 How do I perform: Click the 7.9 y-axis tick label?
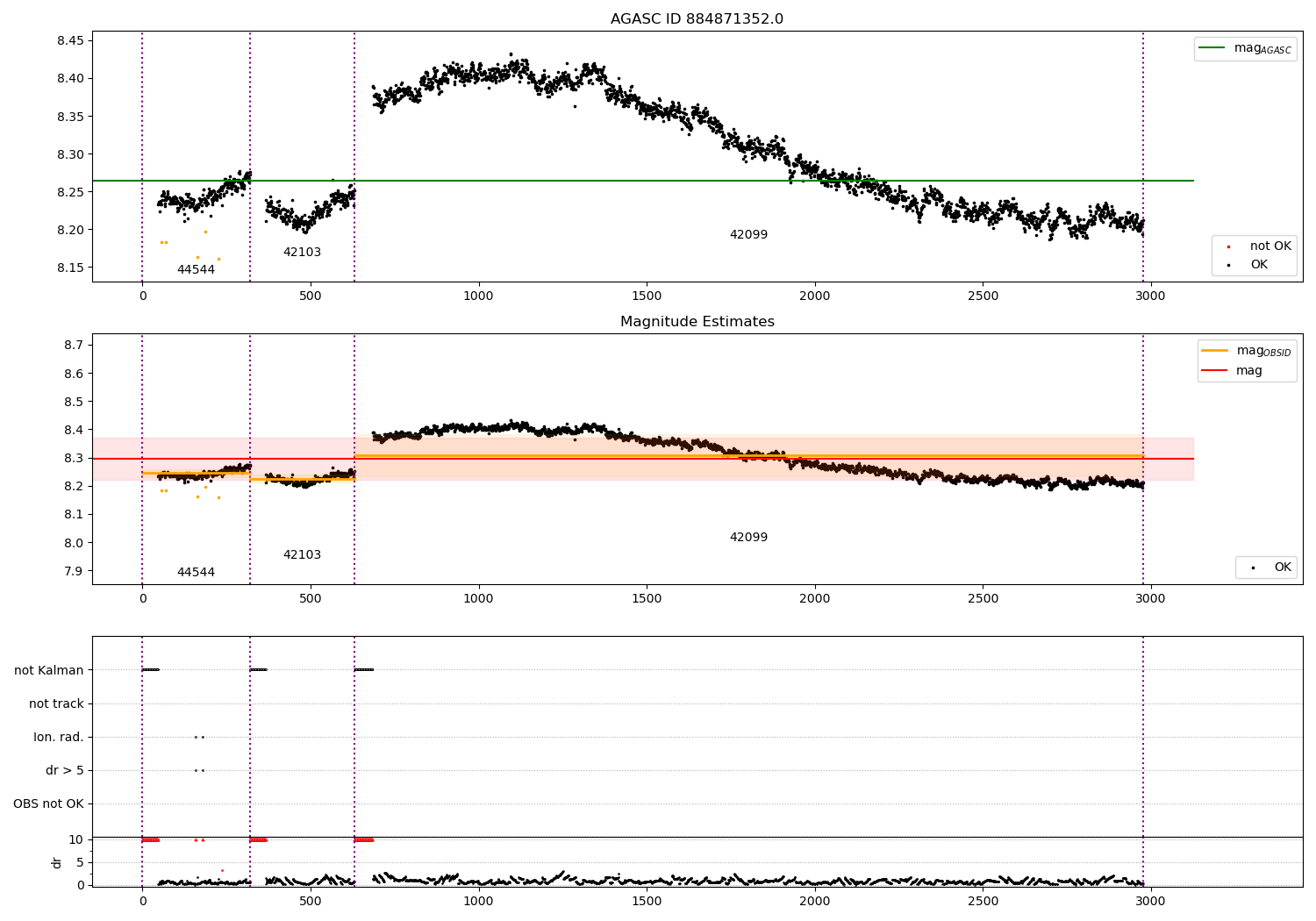74,572
